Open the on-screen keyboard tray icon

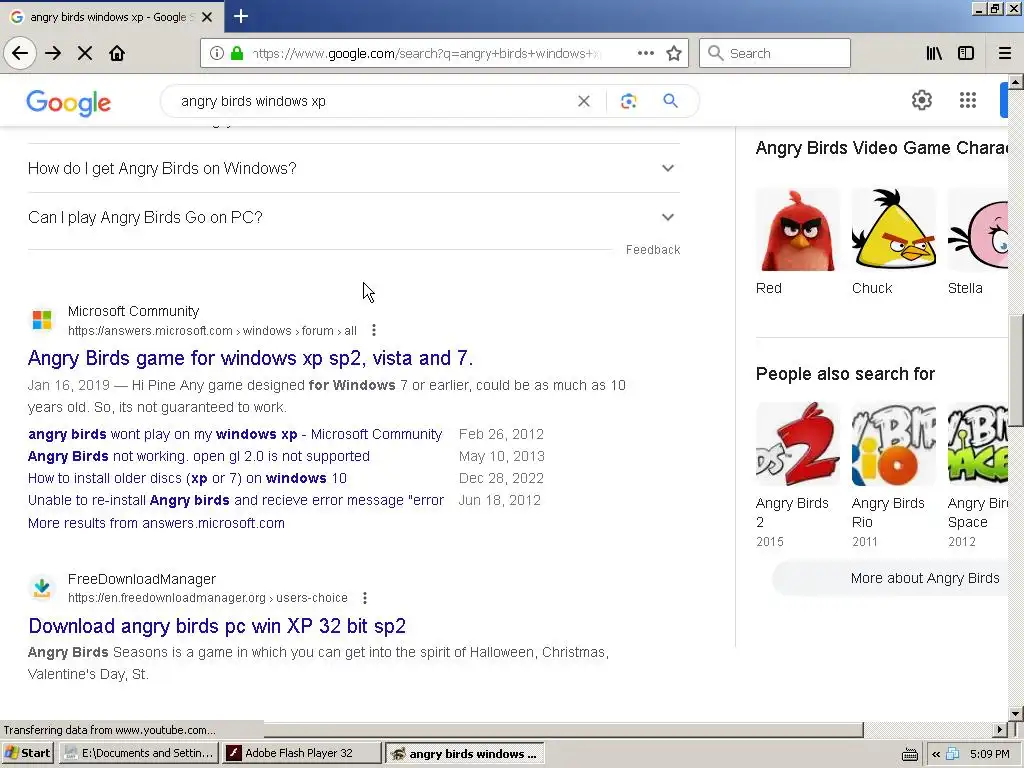910,754
